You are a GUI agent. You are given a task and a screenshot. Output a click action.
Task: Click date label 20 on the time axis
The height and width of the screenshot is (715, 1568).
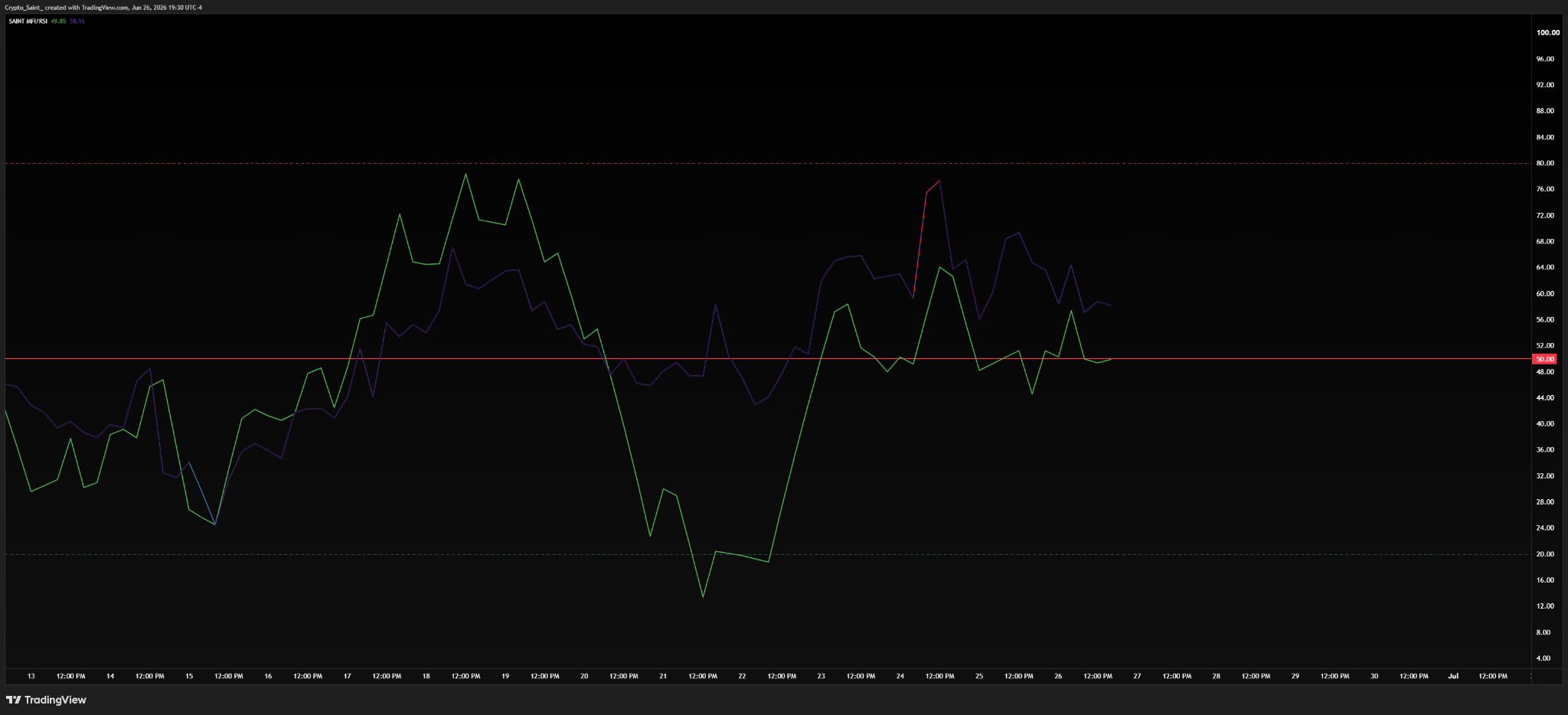(584, 677)
